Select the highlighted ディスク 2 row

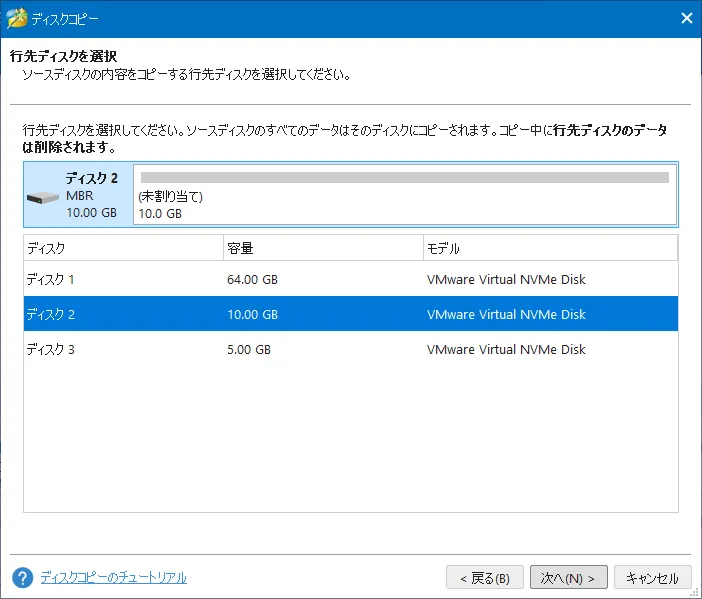tap(51, 315)
